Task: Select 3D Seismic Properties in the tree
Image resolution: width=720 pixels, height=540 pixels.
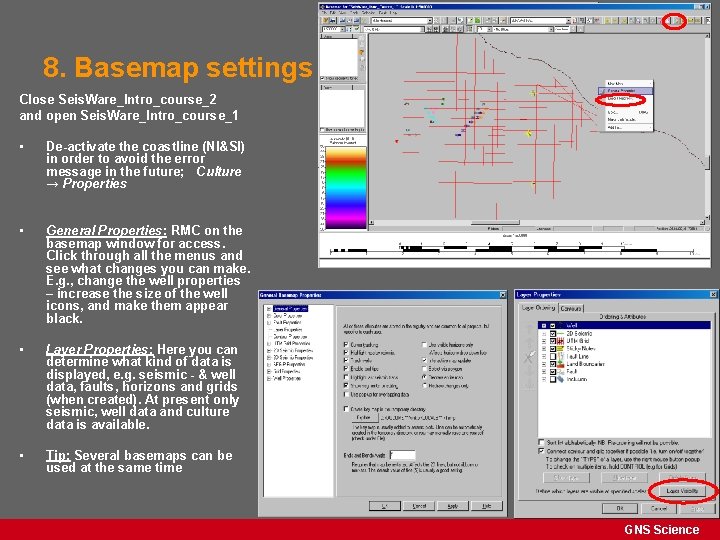Action: pos(293,357)
